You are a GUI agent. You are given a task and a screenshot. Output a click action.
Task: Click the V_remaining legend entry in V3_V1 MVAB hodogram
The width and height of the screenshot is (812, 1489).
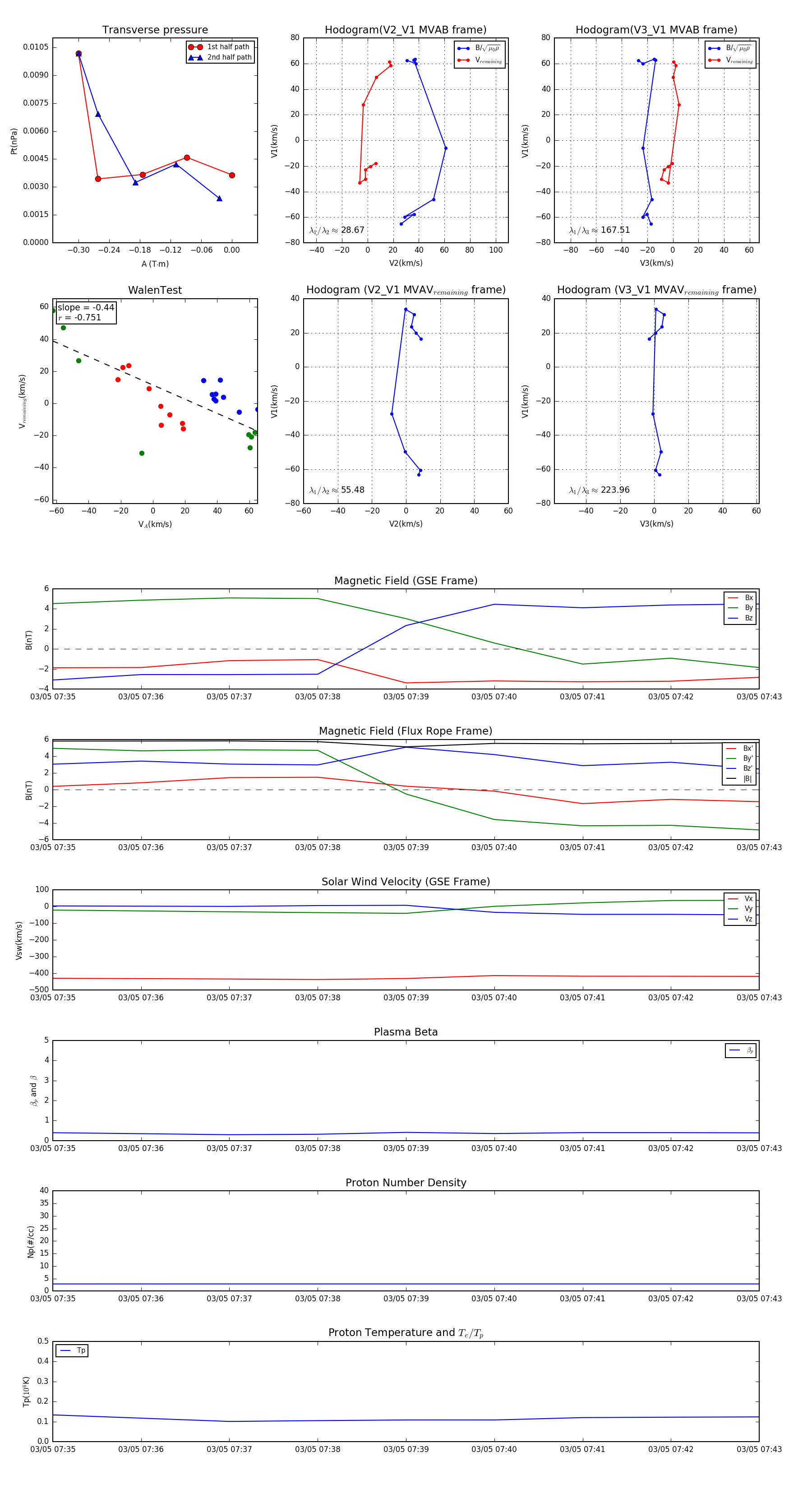[730, 60]
